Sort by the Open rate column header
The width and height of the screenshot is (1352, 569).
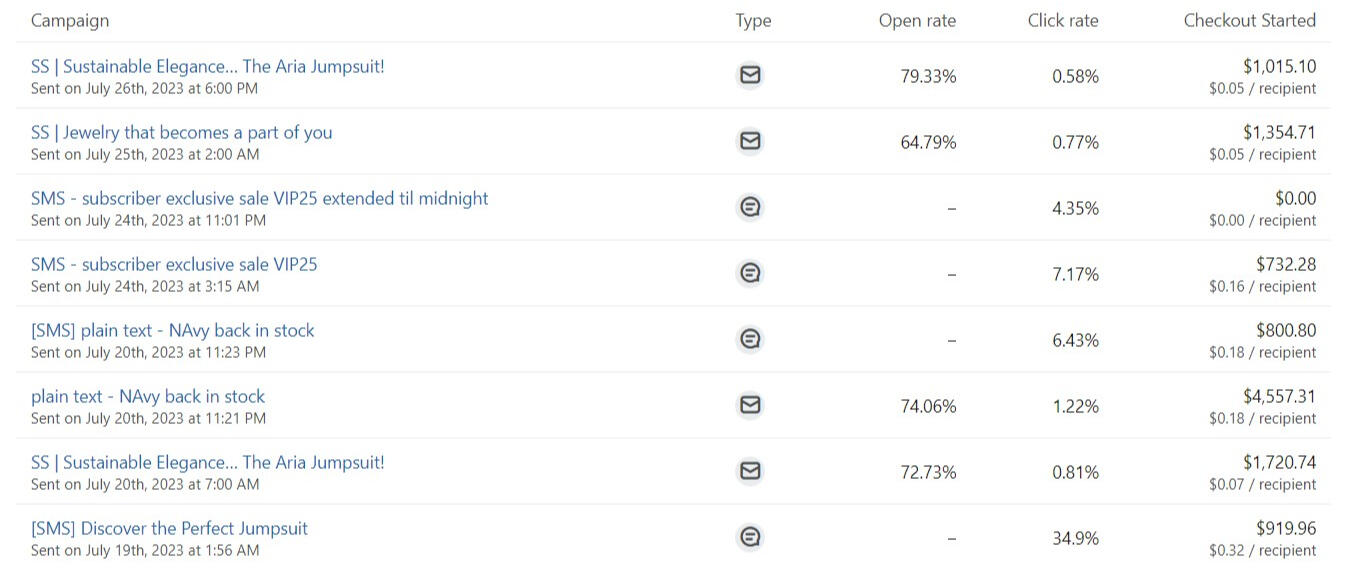tap(917, 20)
